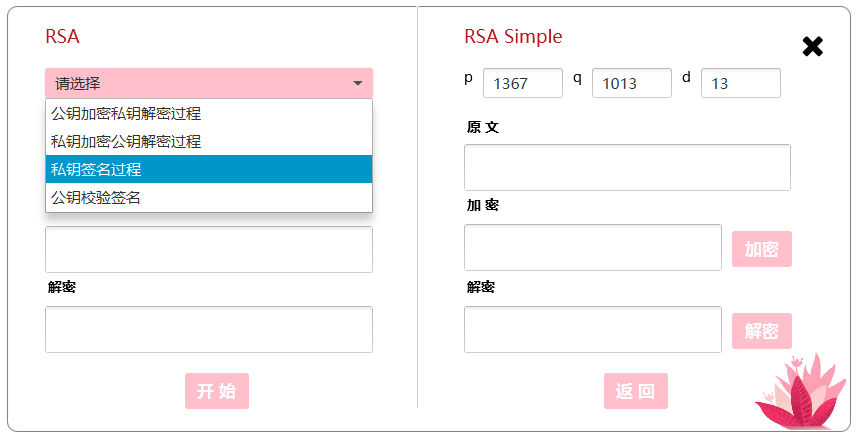The image size is (860, 437).
Task: Click the RSA Simple 加密 output box
Action: pos(593,247)
